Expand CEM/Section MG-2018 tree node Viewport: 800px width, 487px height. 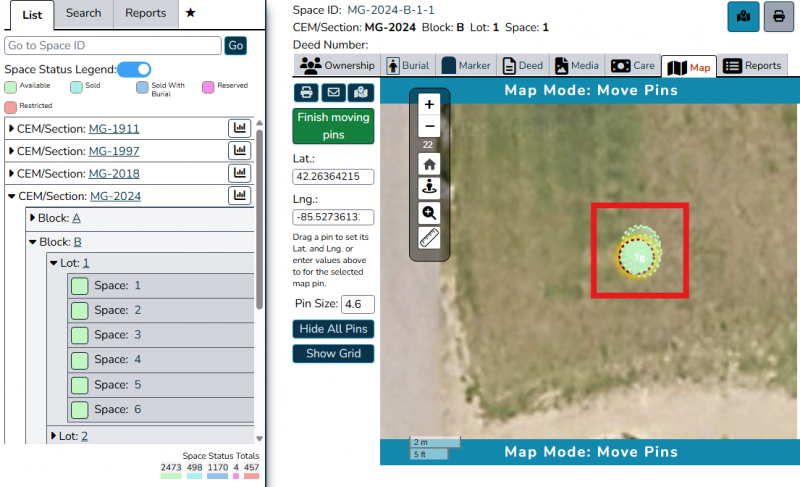(x=11, y=173)
